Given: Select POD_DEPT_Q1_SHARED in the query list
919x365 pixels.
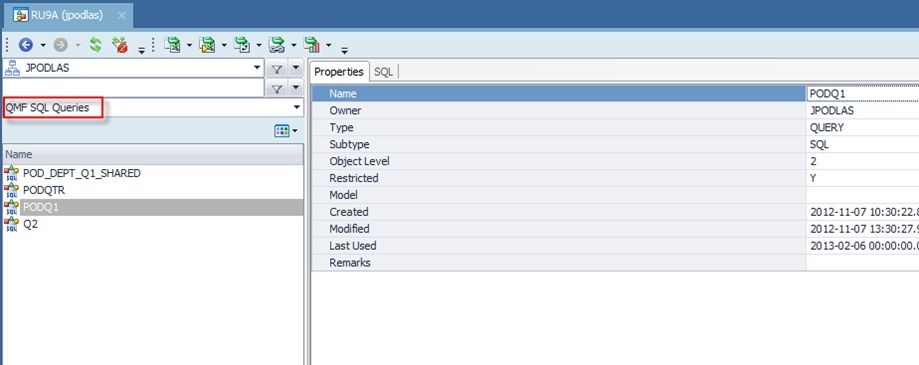Looking at the screenshot, I should [x=81, y=173].
